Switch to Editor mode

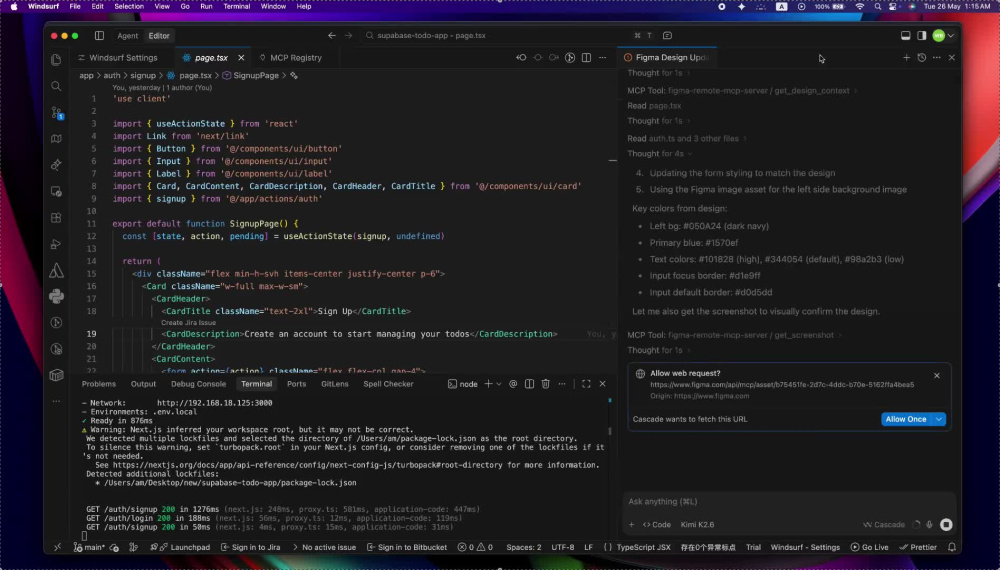pyautogui.click(x=159, y=36)
